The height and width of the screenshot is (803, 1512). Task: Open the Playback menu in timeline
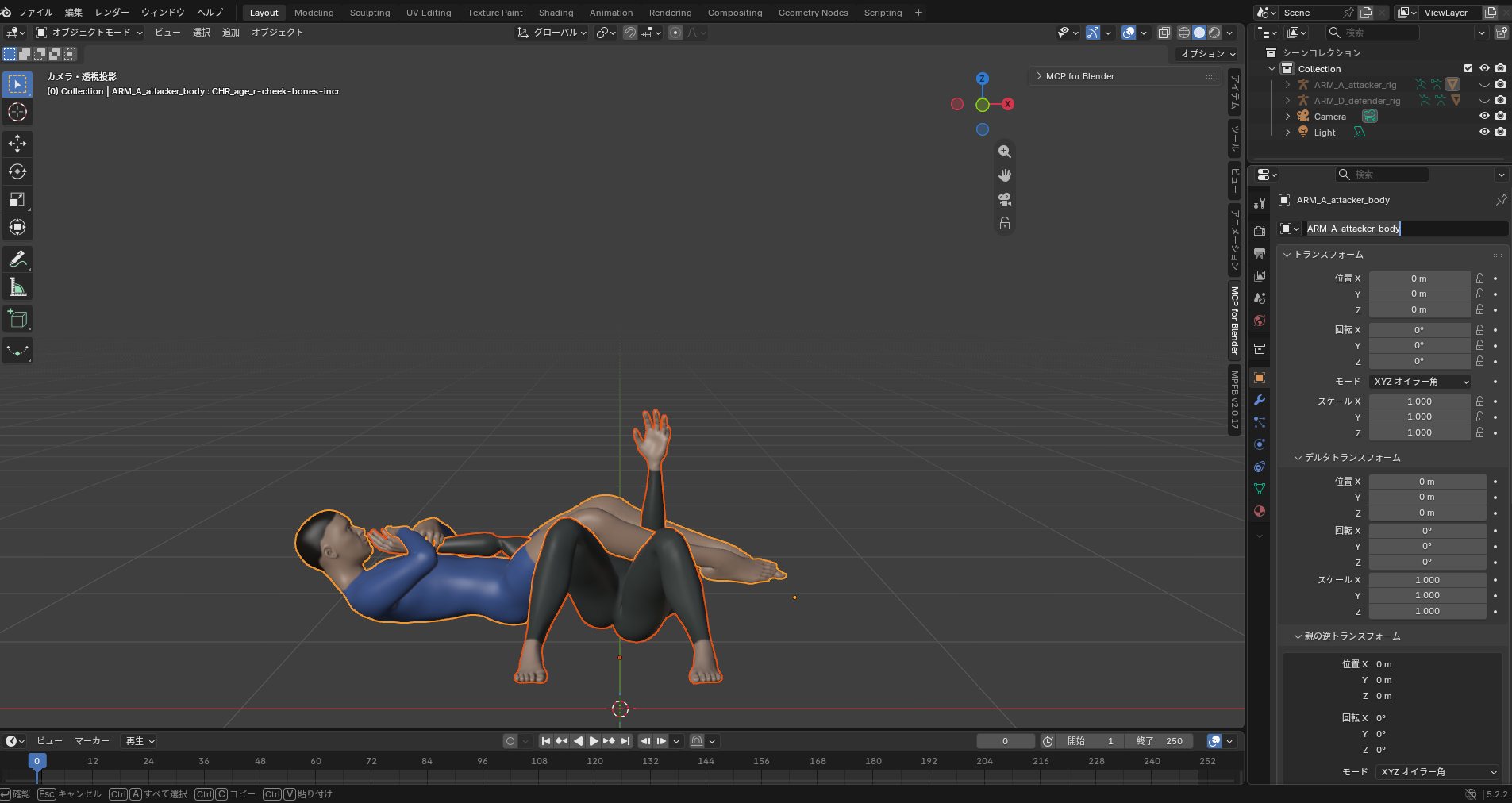pos(140,741)
